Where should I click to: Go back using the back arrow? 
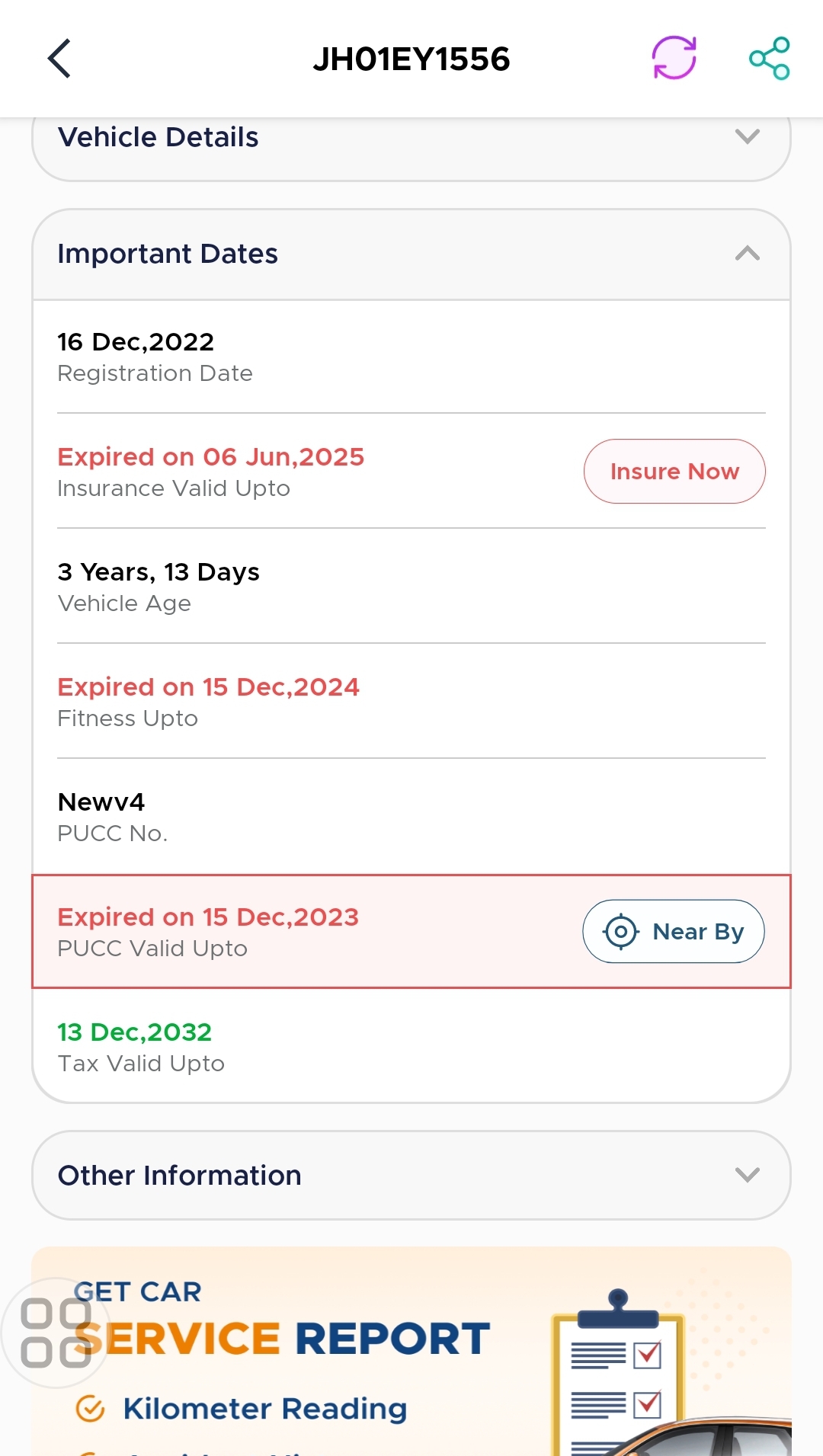[59, 59]
